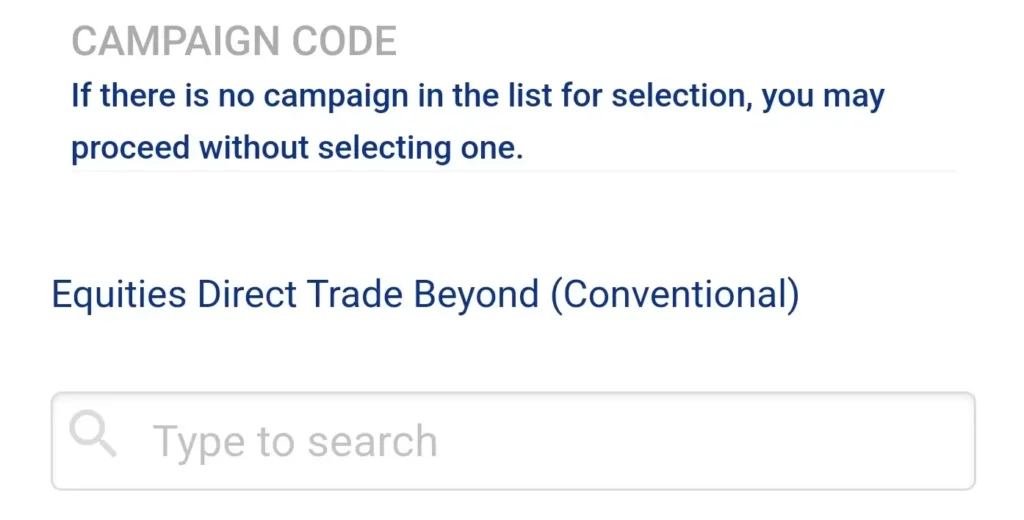Image resolution: width=1024 pixels, height=520 pixels.
Task: Tap 'Direct Trade Beyond' in the title
Action: click(x=368, y=295)
